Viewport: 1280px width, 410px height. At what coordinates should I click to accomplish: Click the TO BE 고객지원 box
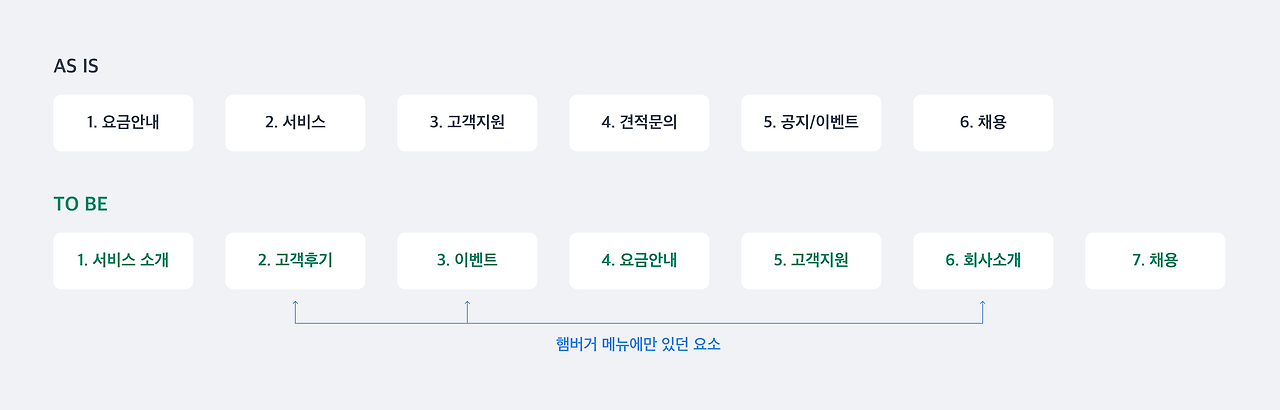coord(811,261)
